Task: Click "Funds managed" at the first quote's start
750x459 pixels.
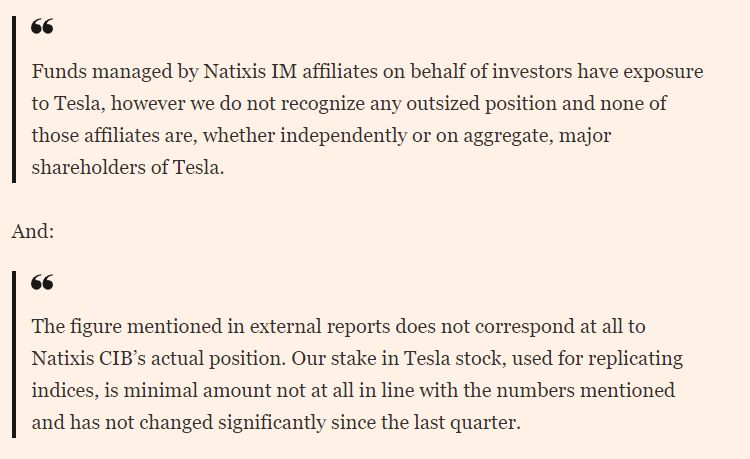Action: click(88, 72)
